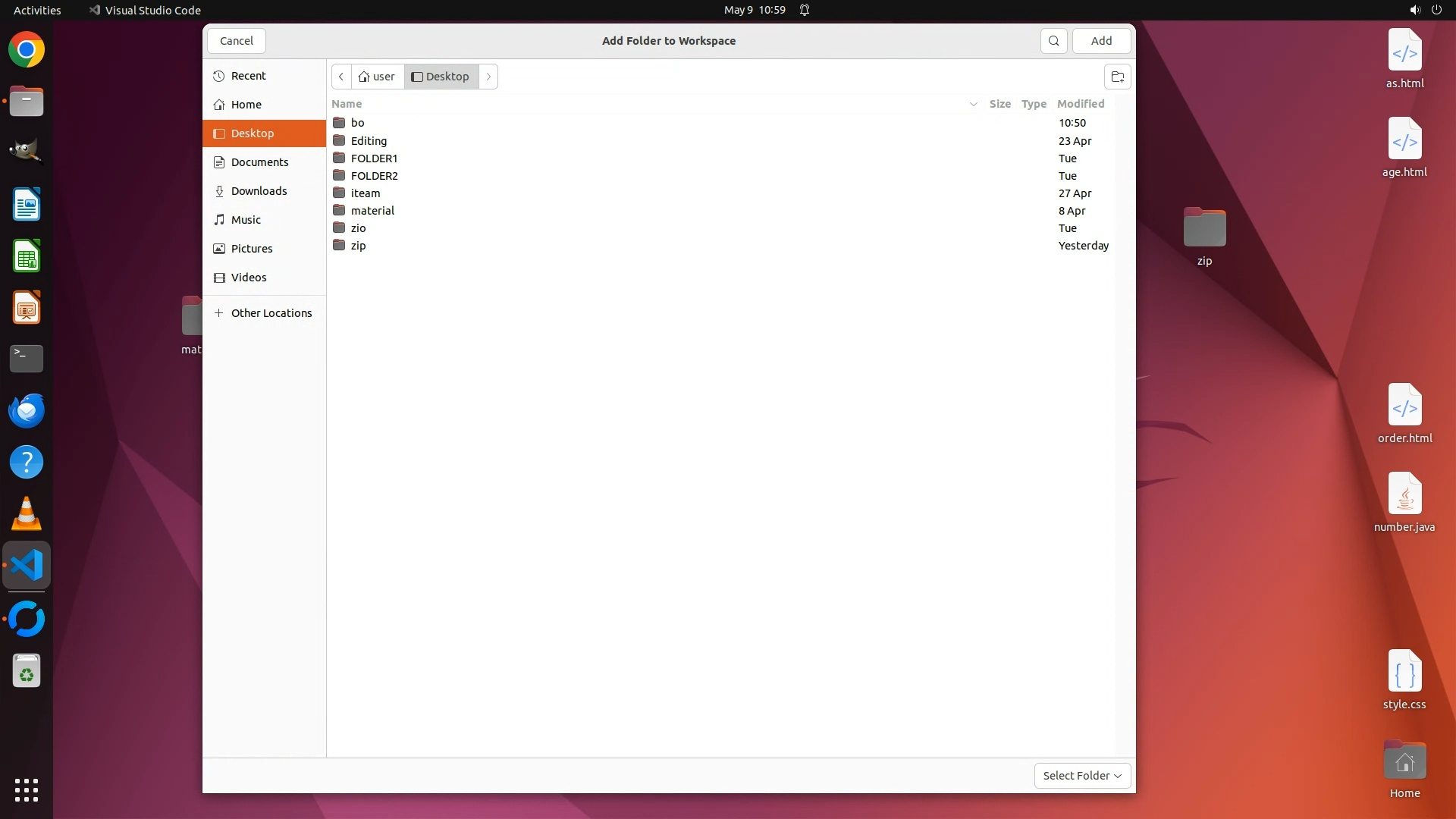The width and height of the screenshot is (1456, 819).
Task: Open Downloads in the sidebar
Action: coord(259,191)
